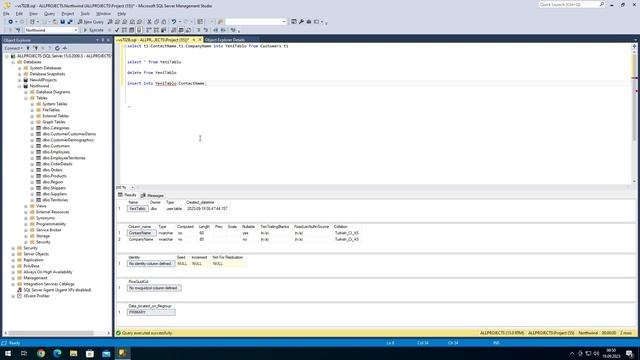This screenshot has height=360, width=640.
Task: Open Chrome from the taskbar
Action: [x=41, y=353]
